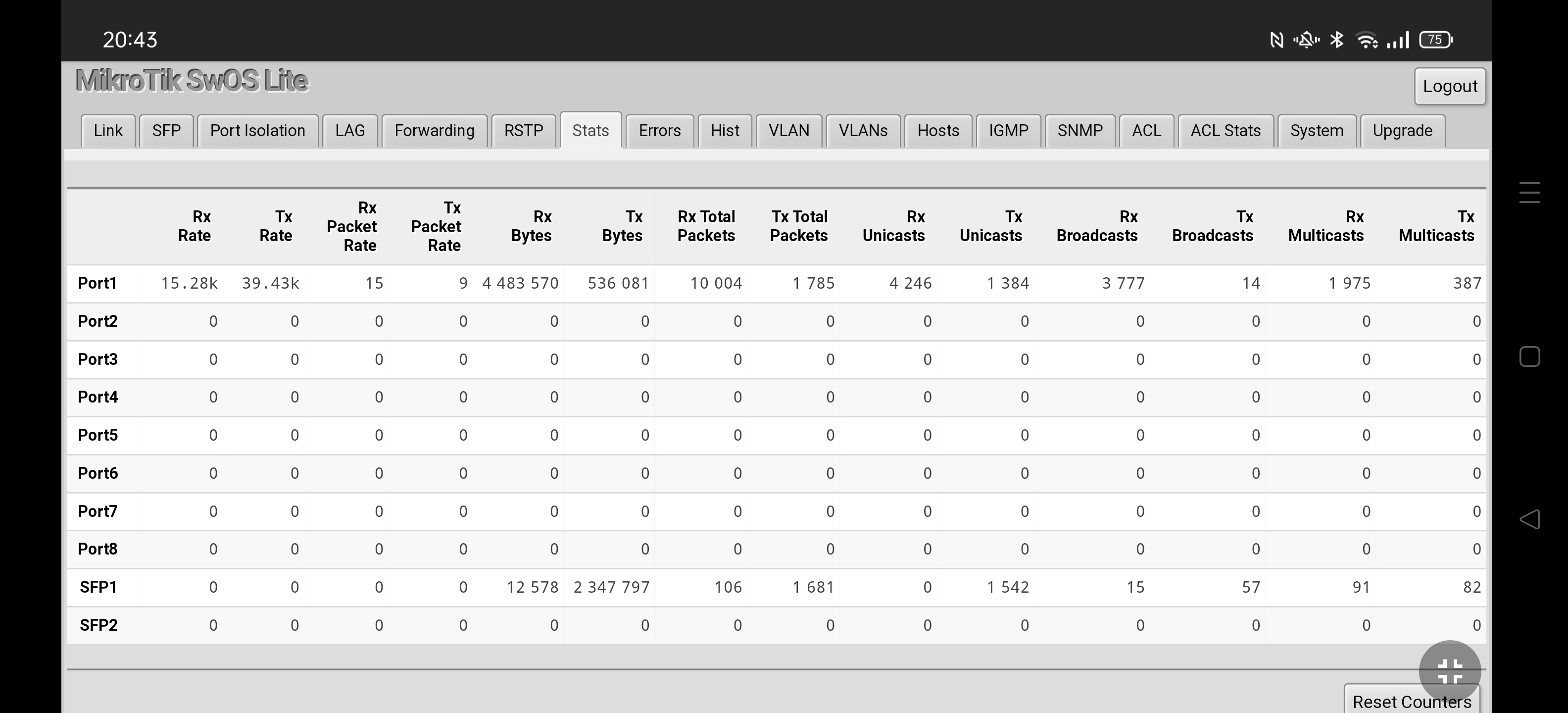Tap the Android home square icon

click(1529, 357)
